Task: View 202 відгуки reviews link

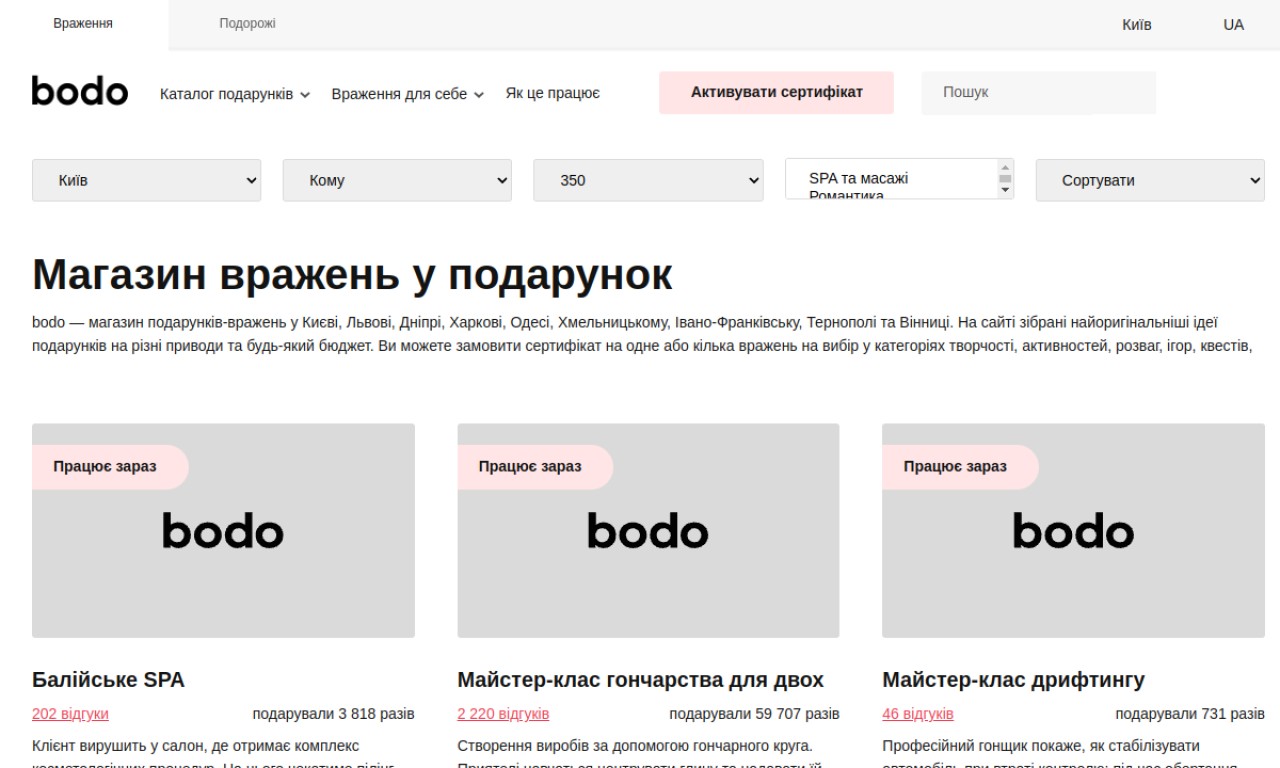Action: point(70,714)
